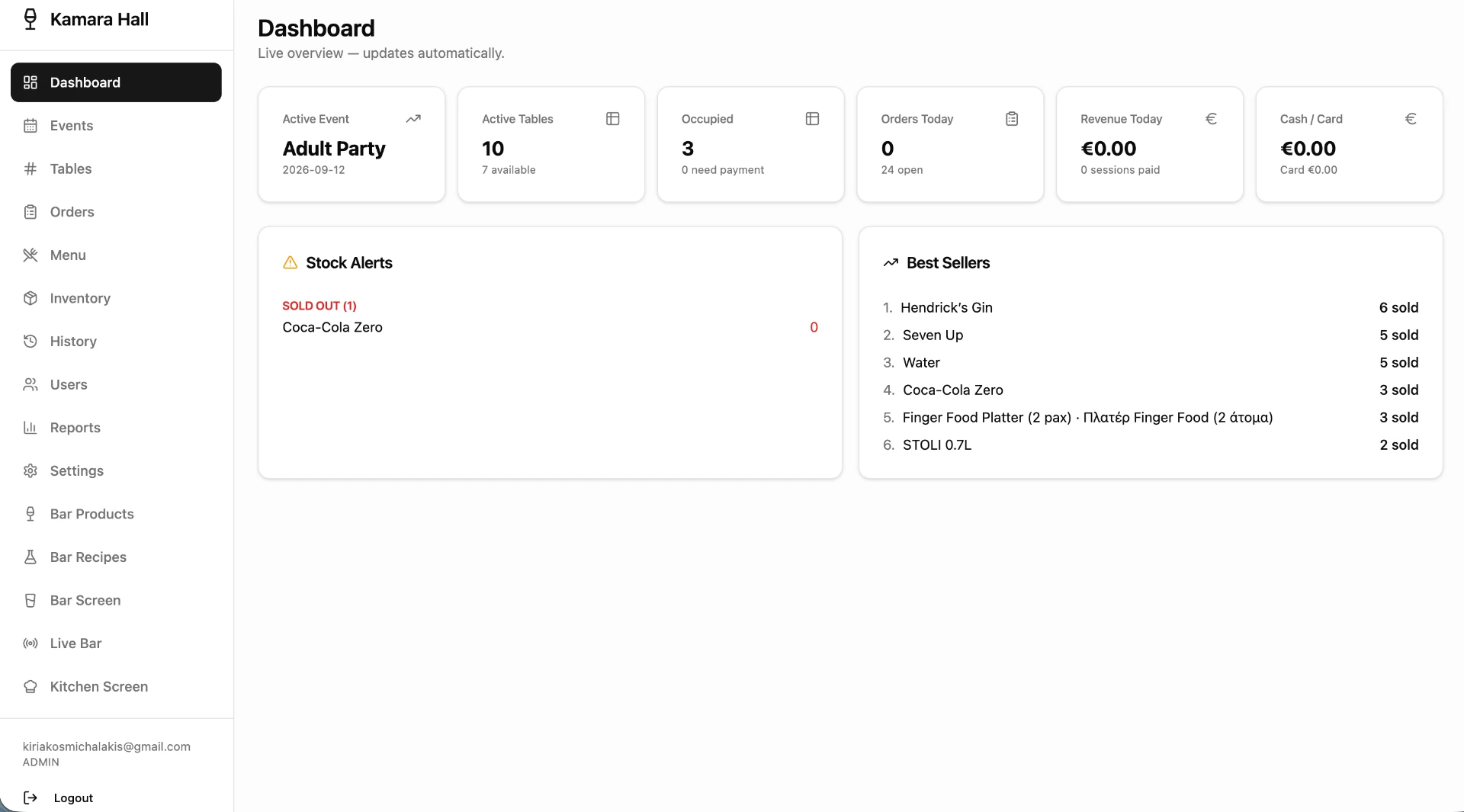This screenshot has height=812, width=1464.
Task: Open the Inventory section
Action: (x=116, y=298)
